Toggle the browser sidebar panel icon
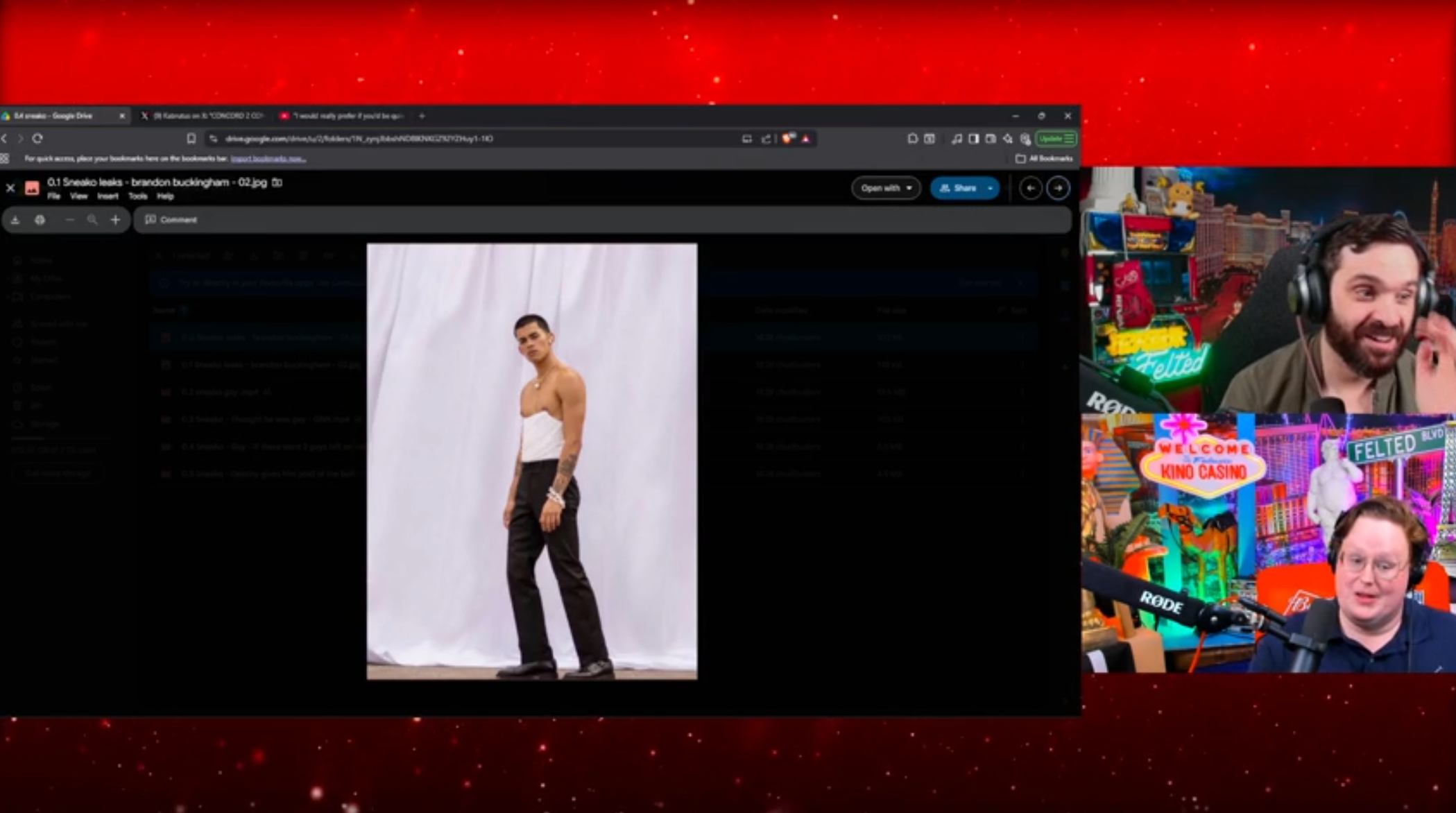This screenshot has height=813, width=1456. pyautogui.click(x=974, y=139)
